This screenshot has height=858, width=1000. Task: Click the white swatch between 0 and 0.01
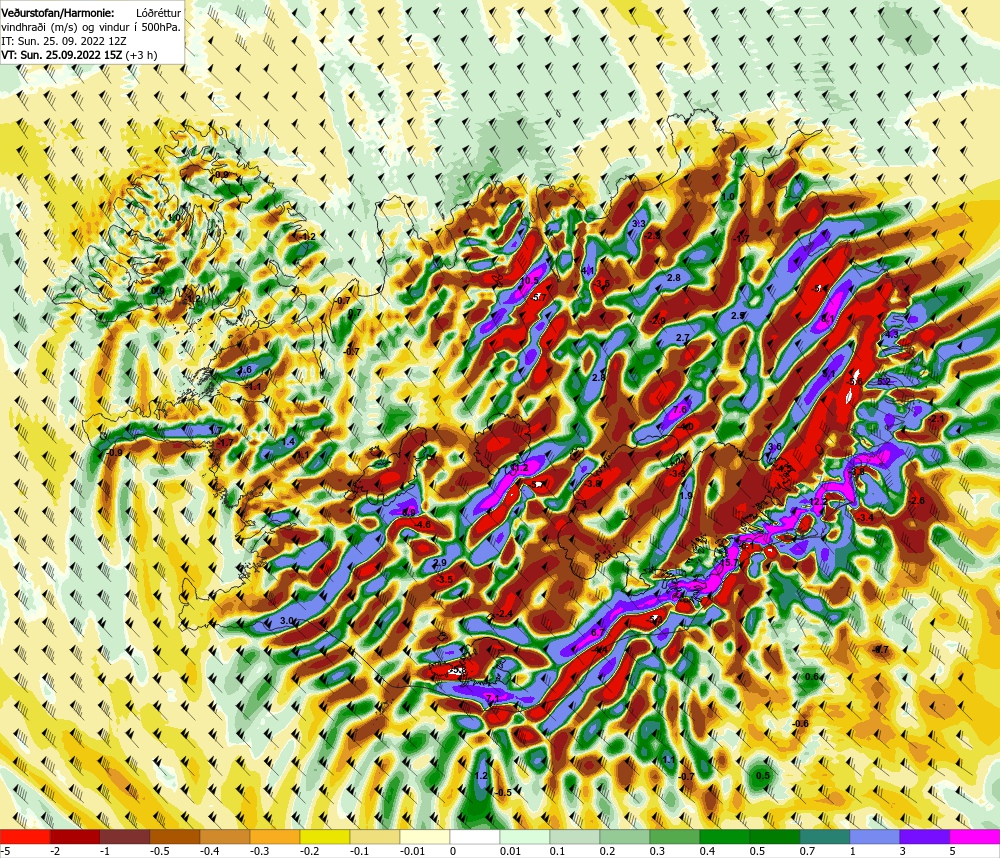pyautogui.click(x=475, y=836)
